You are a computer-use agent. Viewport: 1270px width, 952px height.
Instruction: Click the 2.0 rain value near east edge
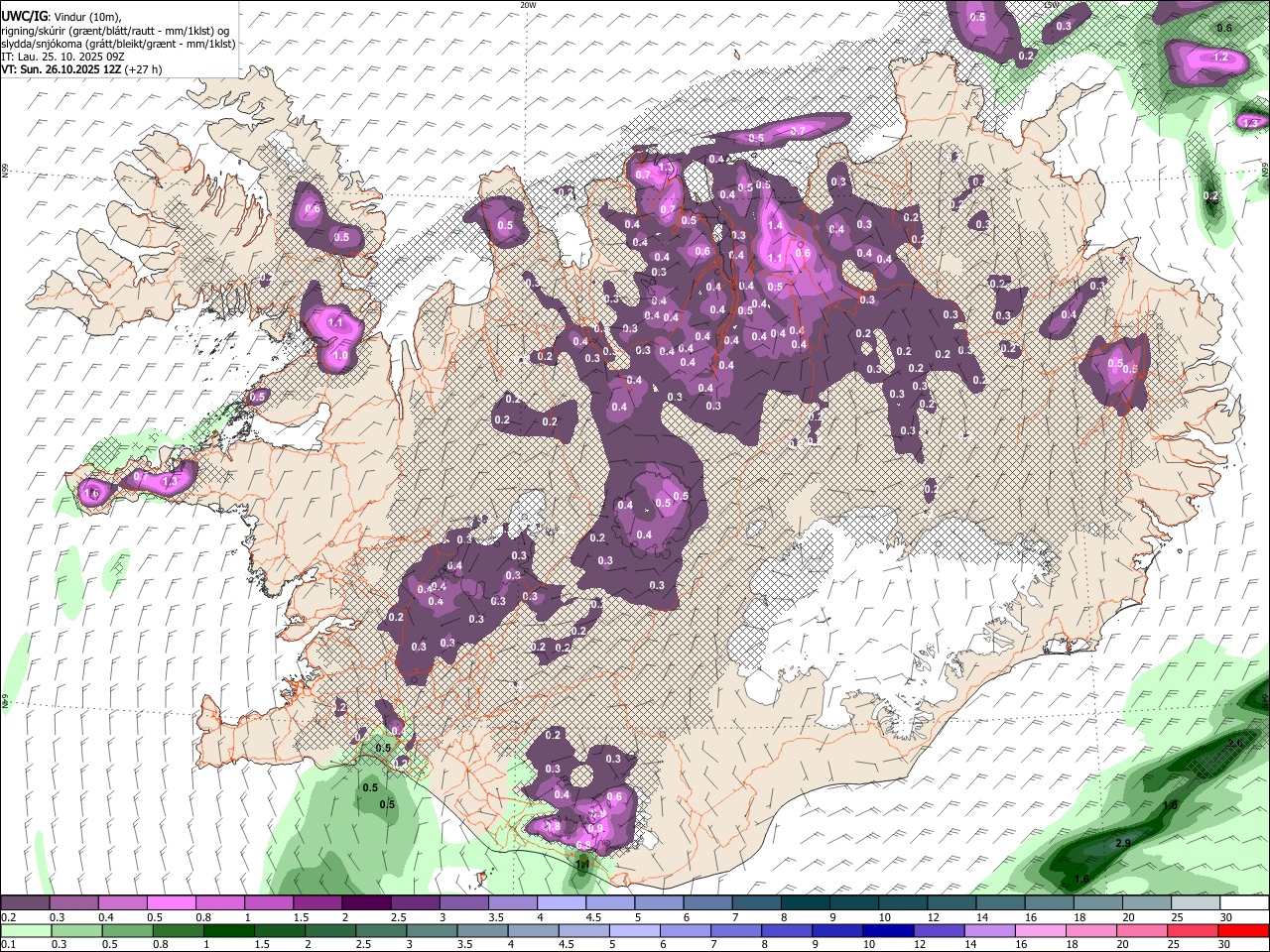tap(1235, 743)
